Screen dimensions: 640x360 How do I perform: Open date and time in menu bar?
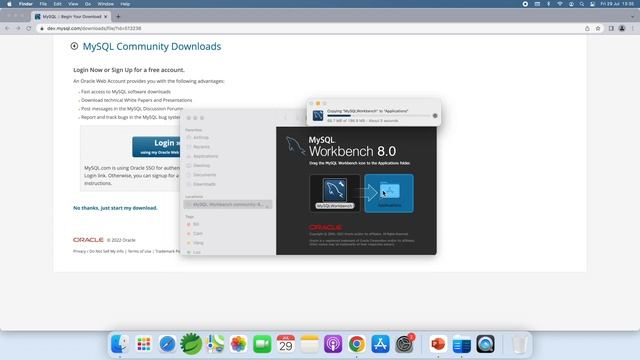tap(617, 4)
